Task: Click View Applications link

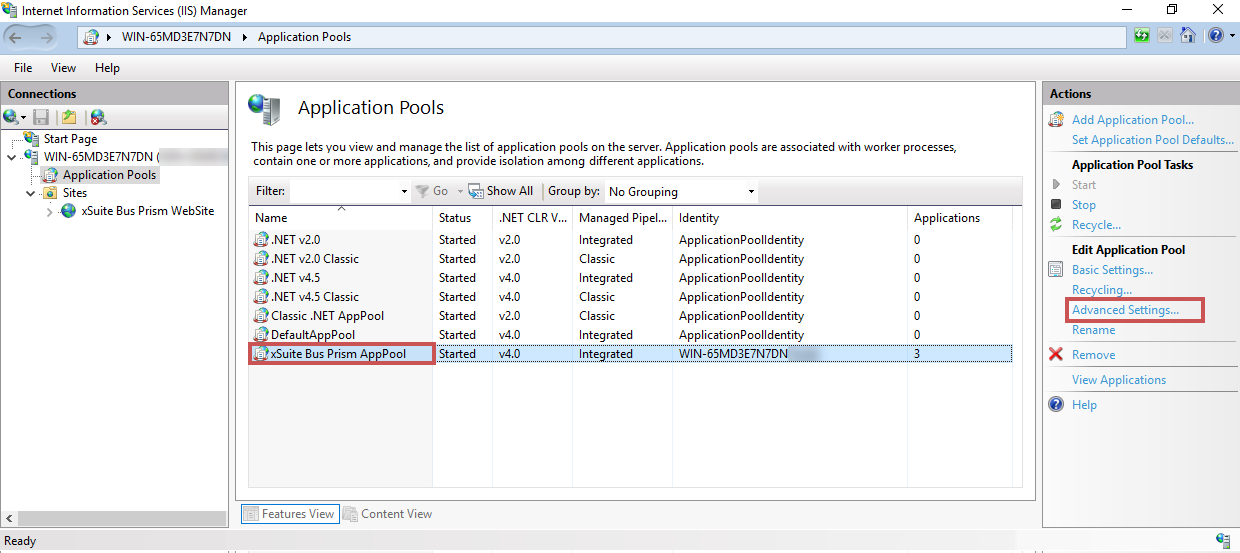Action: tap(1119, 380)
